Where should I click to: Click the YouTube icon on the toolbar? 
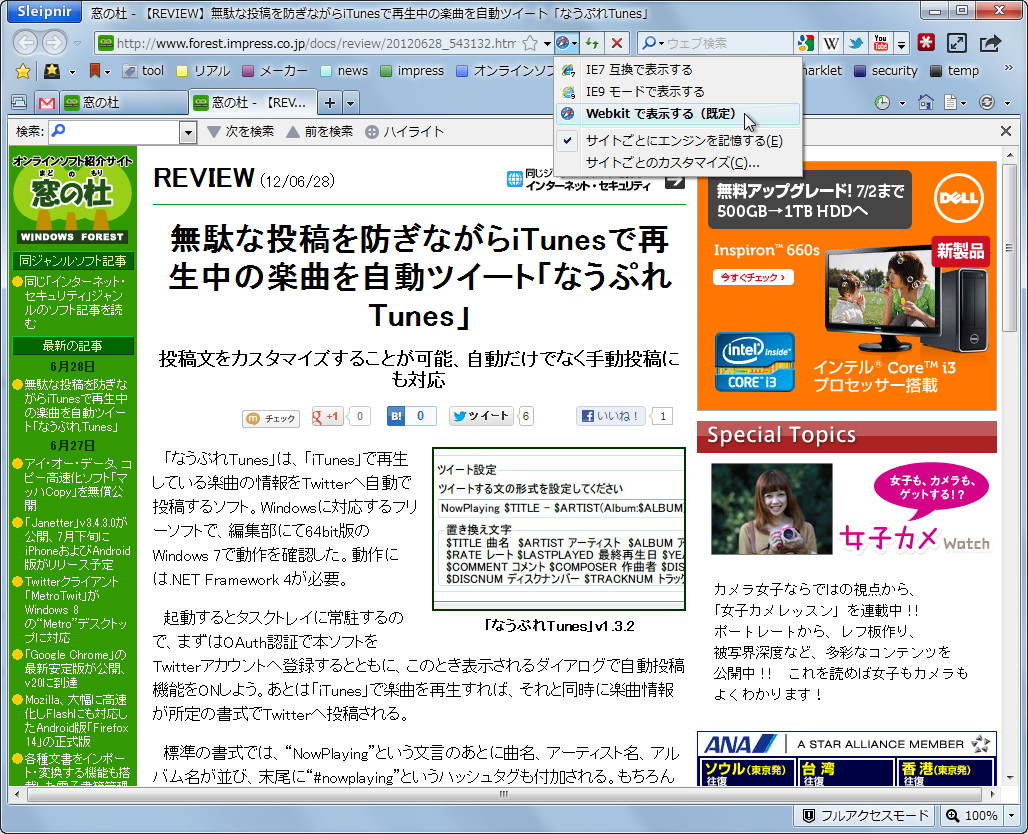click(883, 44)
